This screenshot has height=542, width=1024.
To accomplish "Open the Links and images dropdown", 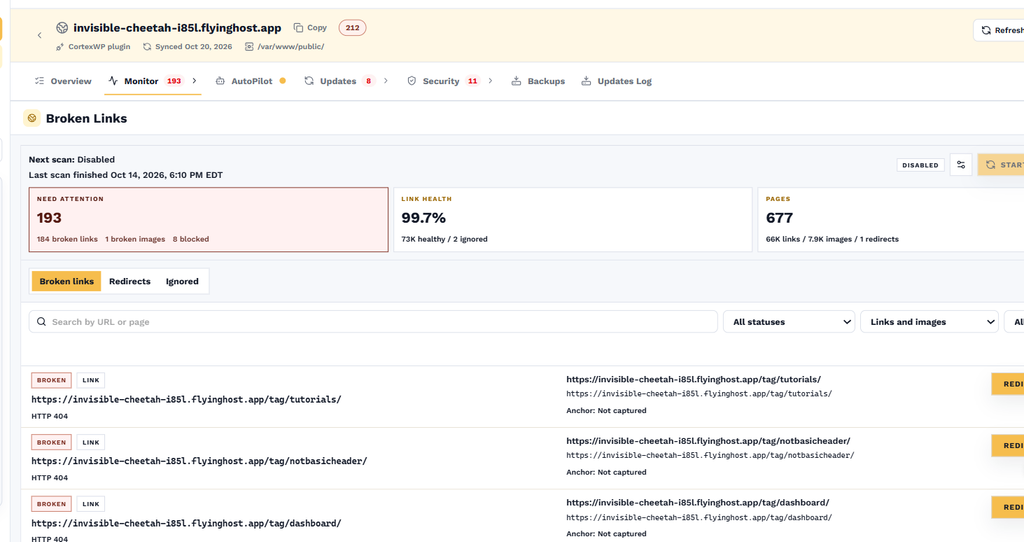I will 929,322.
